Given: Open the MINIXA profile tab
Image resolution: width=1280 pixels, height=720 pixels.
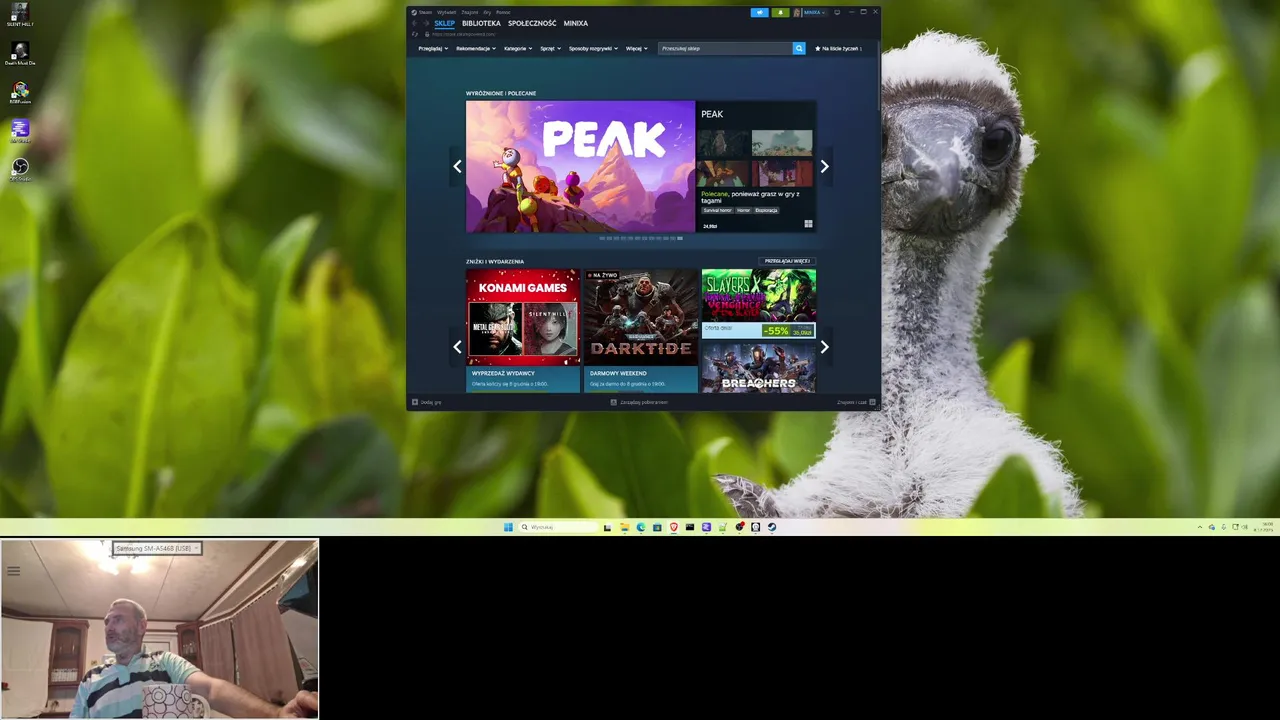Looking at the screenshot, I should click(x=576, y=23).
